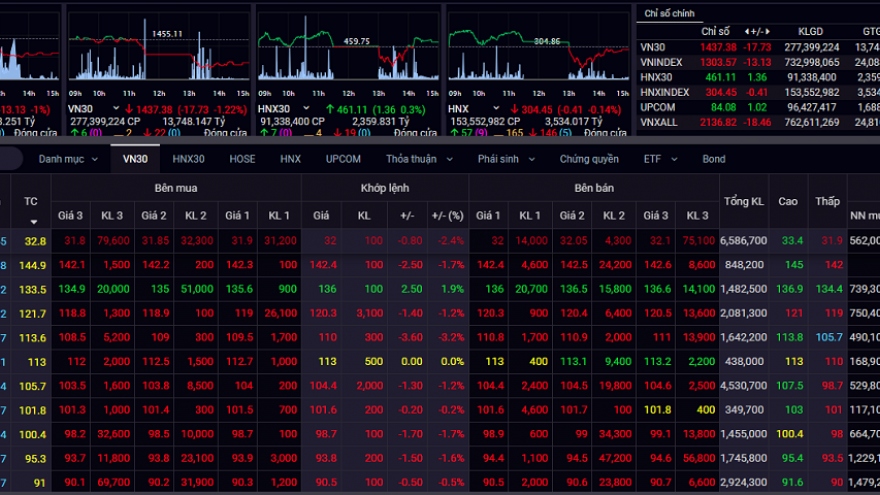
Task: Click the Tổng KL column header
Action: click(744, 201)
